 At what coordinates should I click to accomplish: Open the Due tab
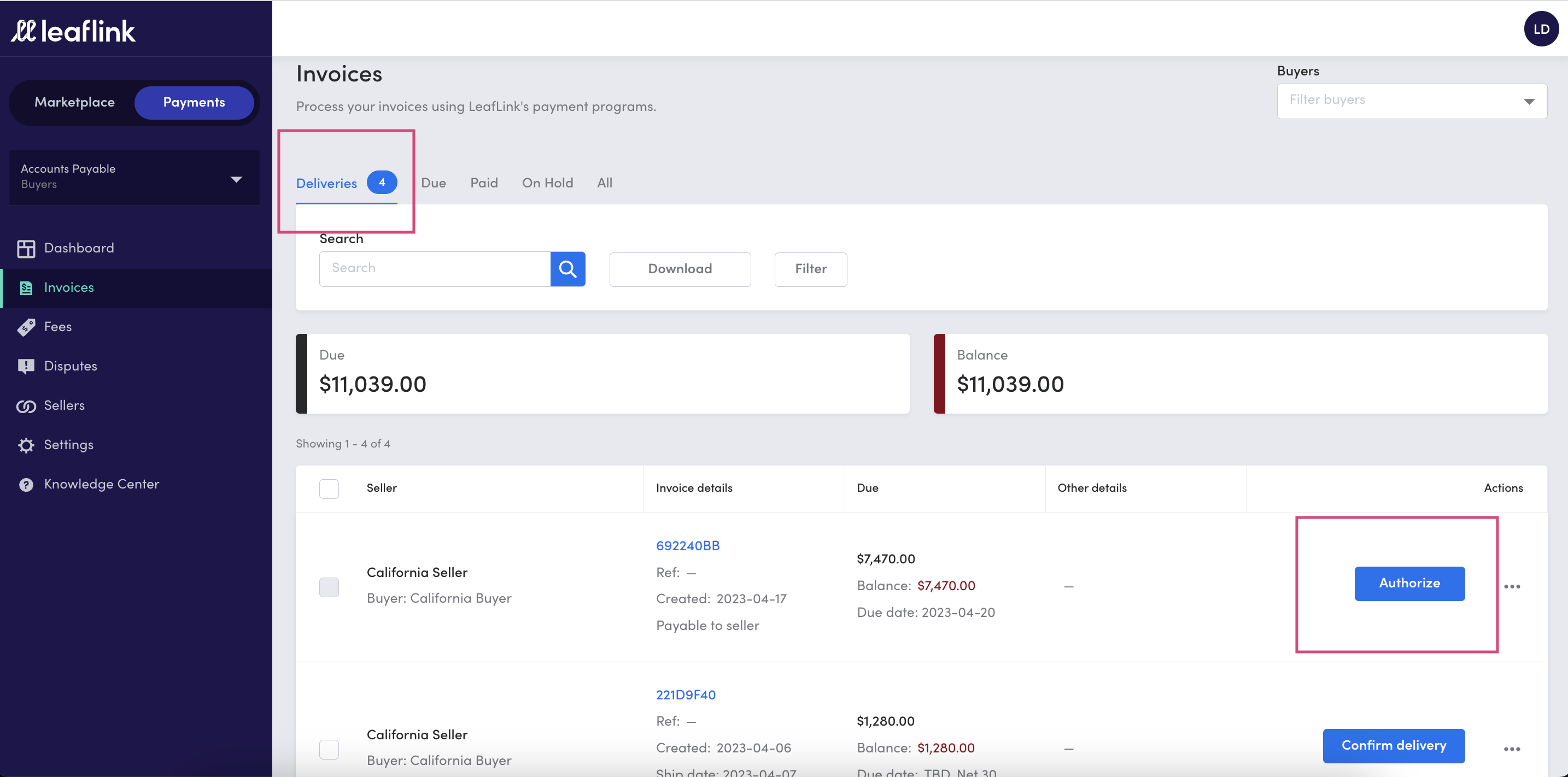click(x=434, y=183)
